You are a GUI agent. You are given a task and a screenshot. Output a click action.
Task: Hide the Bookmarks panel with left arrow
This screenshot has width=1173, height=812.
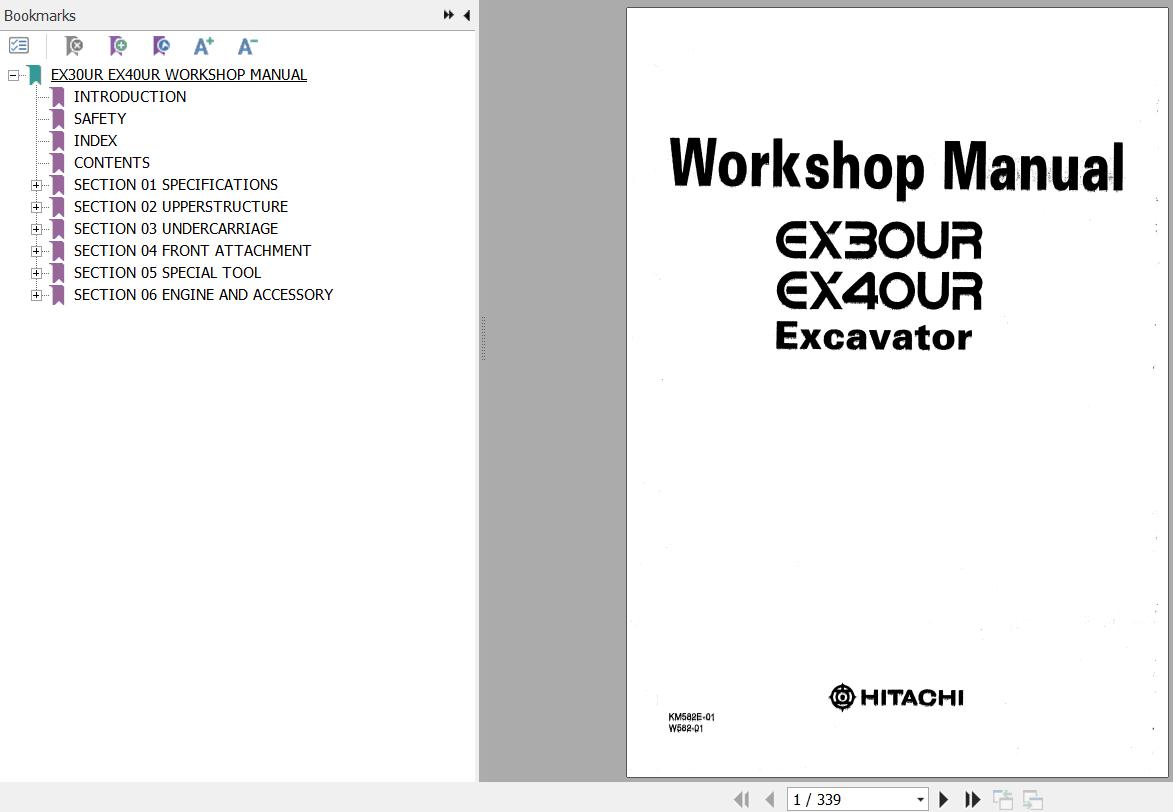467,15
